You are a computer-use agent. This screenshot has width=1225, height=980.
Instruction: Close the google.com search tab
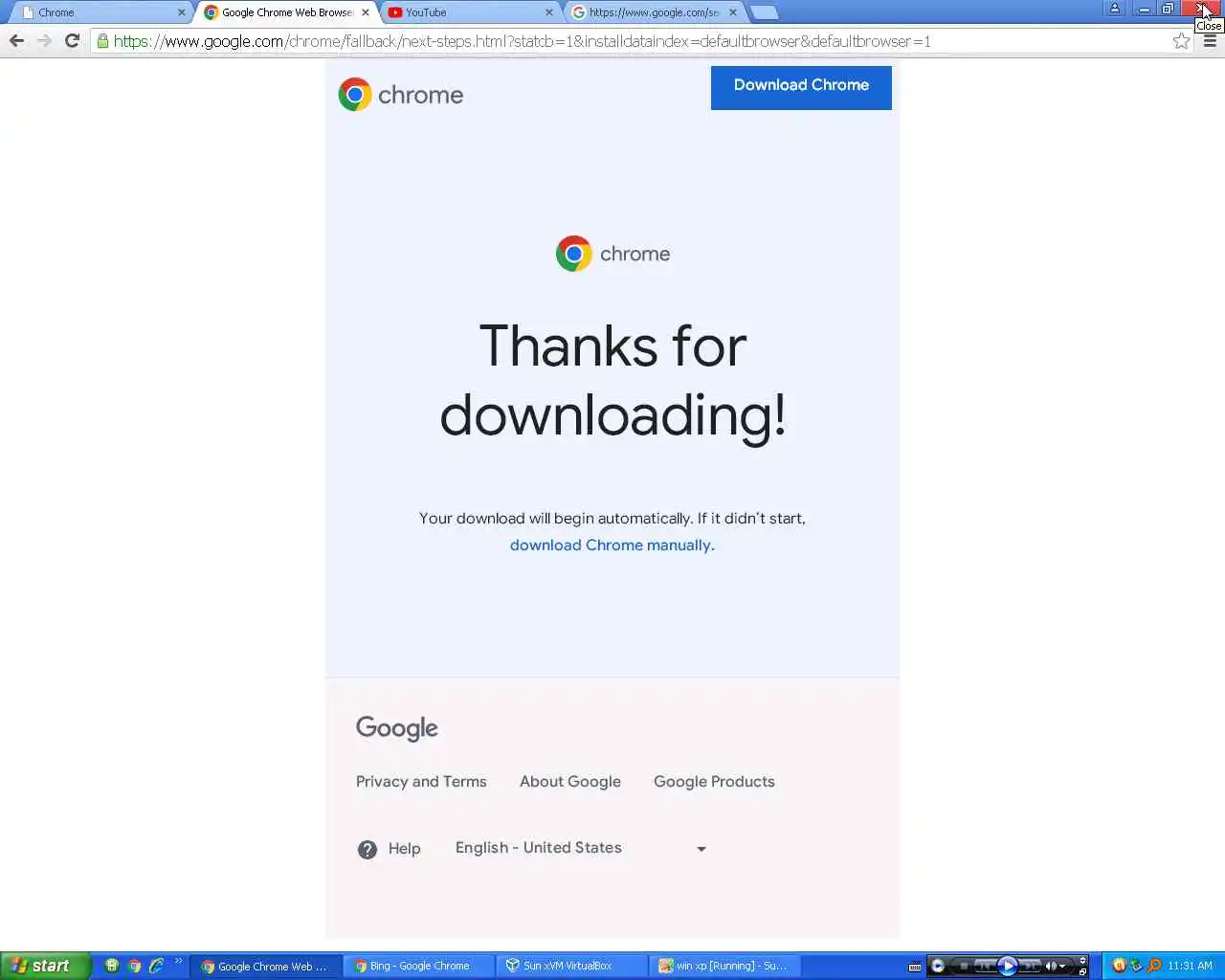(x=733, y=12)
